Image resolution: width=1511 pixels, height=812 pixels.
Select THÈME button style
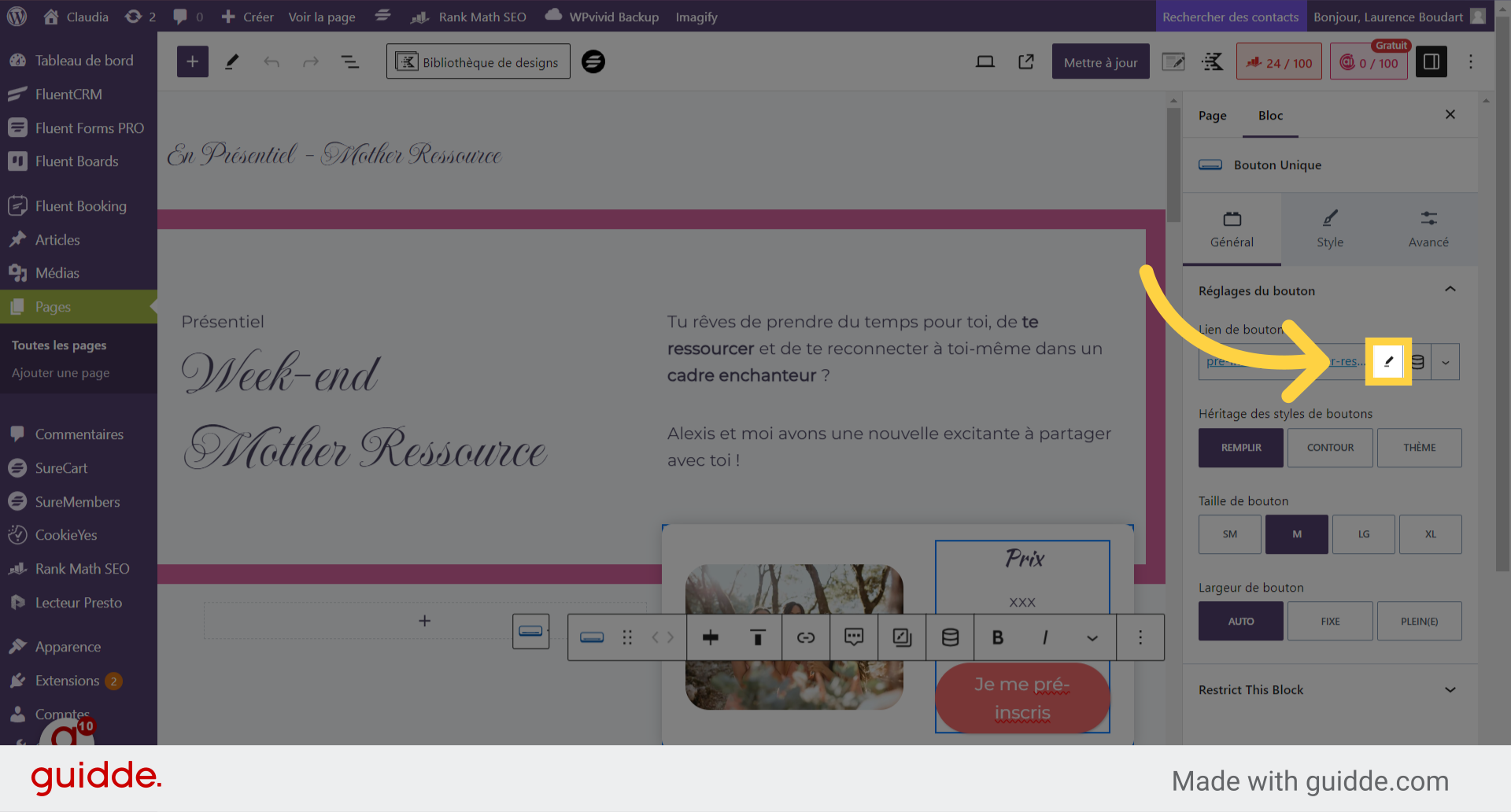(1420, 448)
